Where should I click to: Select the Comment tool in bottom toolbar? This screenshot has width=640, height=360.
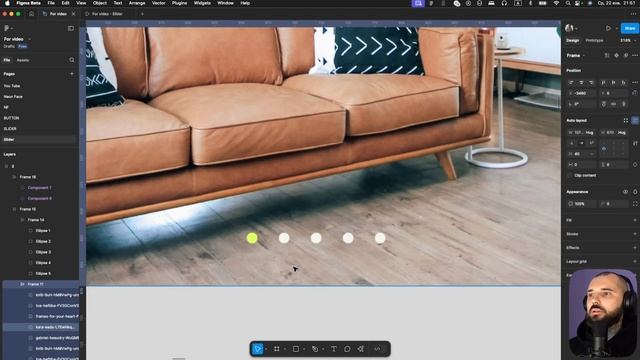(x=347, y=349)
